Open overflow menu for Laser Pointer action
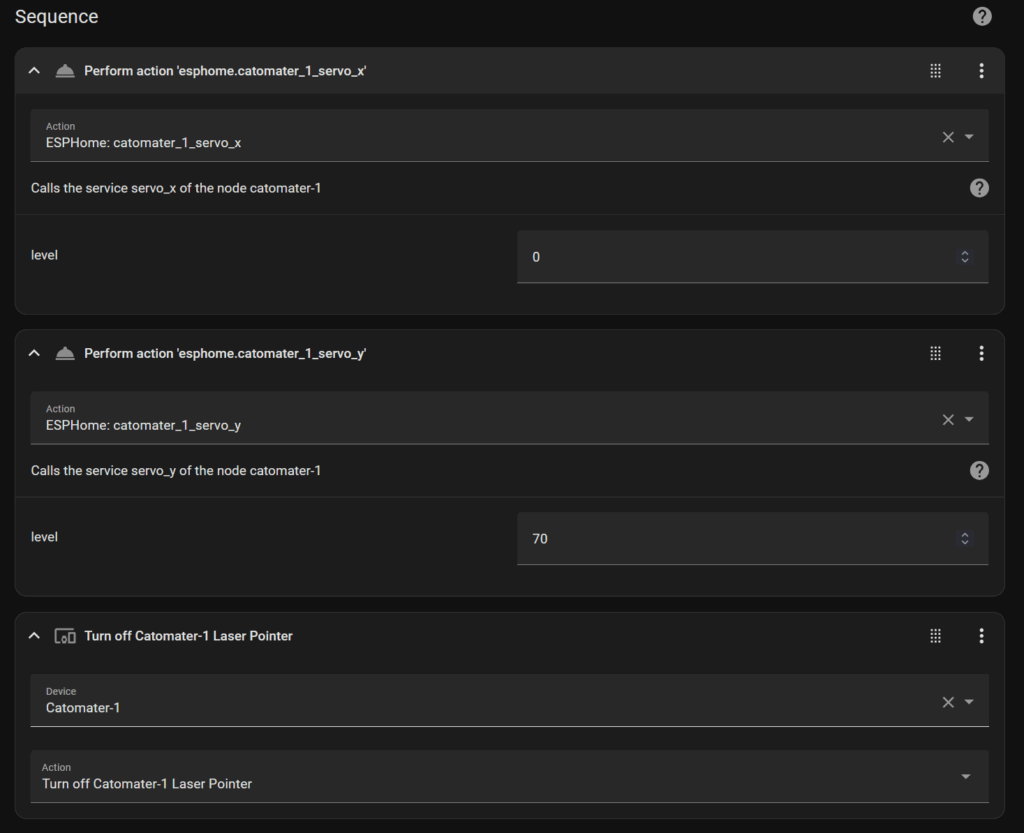The width and height of the screenshot is (1024, 833). click(x=981, y=636)
